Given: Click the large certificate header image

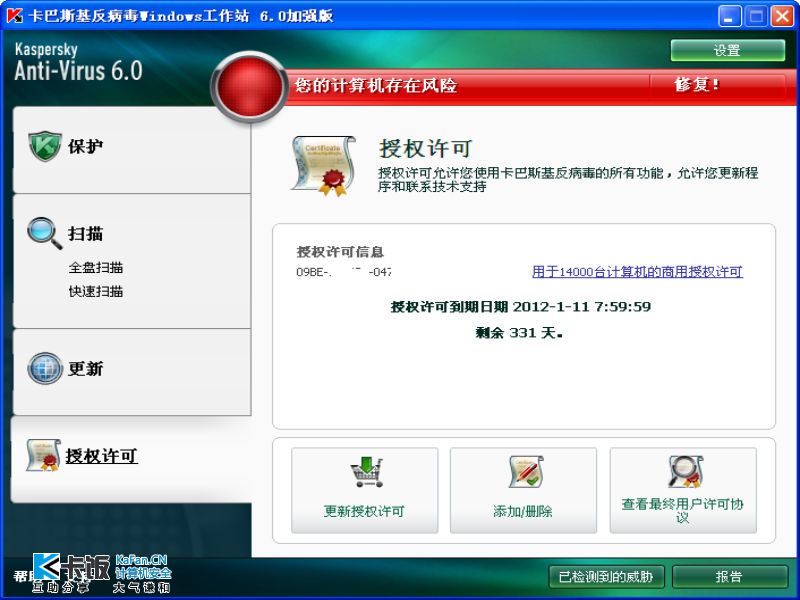Looking at the screenshot, I should click(323, 166).
